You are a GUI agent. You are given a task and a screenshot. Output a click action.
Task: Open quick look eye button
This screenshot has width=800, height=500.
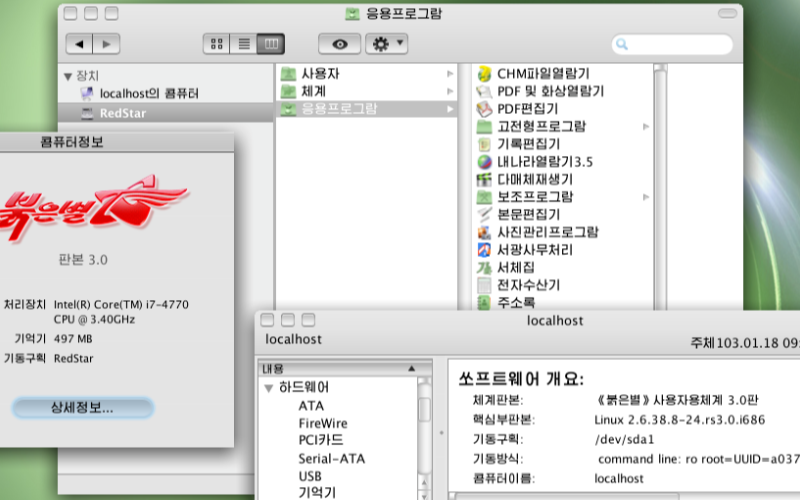click(x=340, y=44)
